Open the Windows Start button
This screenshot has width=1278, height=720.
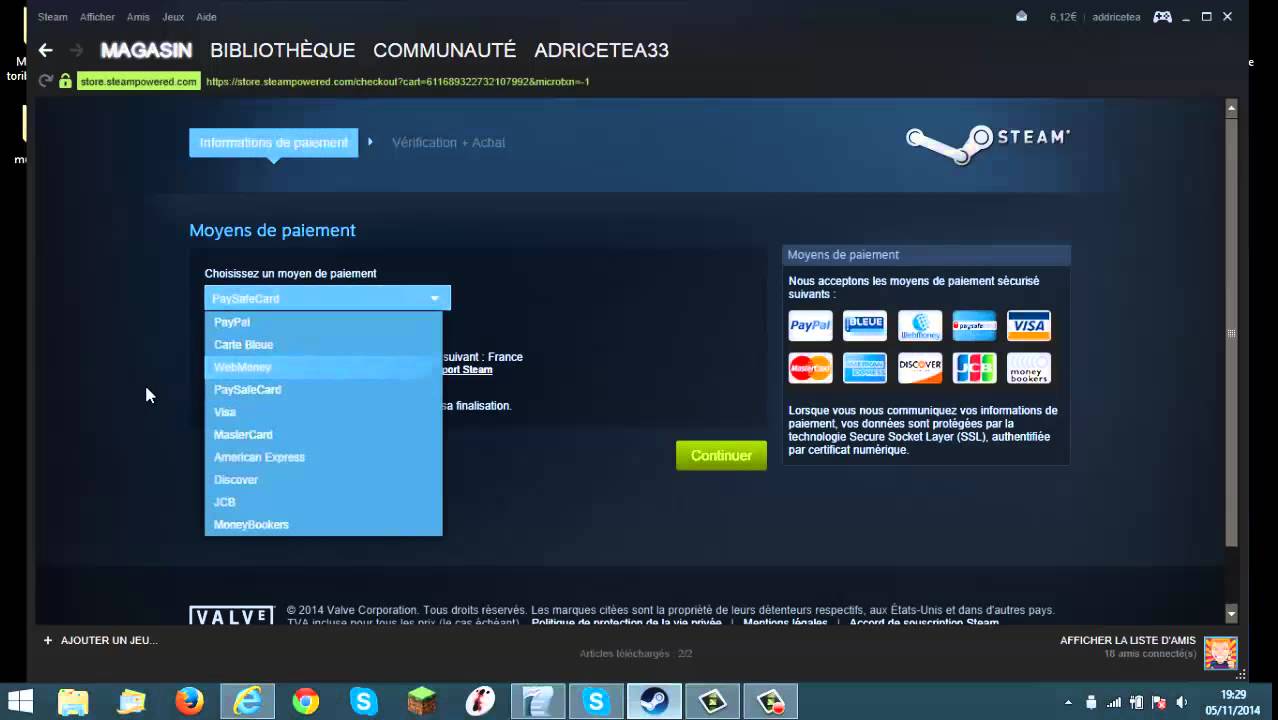[x=20, y=701]
